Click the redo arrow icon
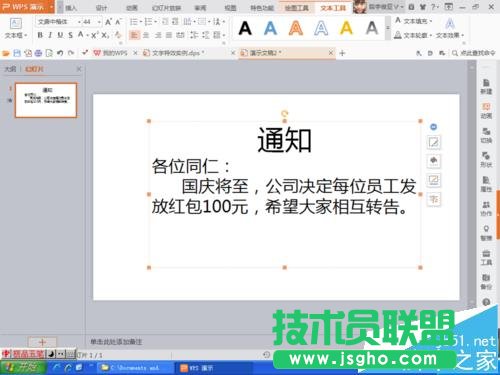Image resolution: width=500 pixels, height=375 pixels. click(x=71, y=53)
